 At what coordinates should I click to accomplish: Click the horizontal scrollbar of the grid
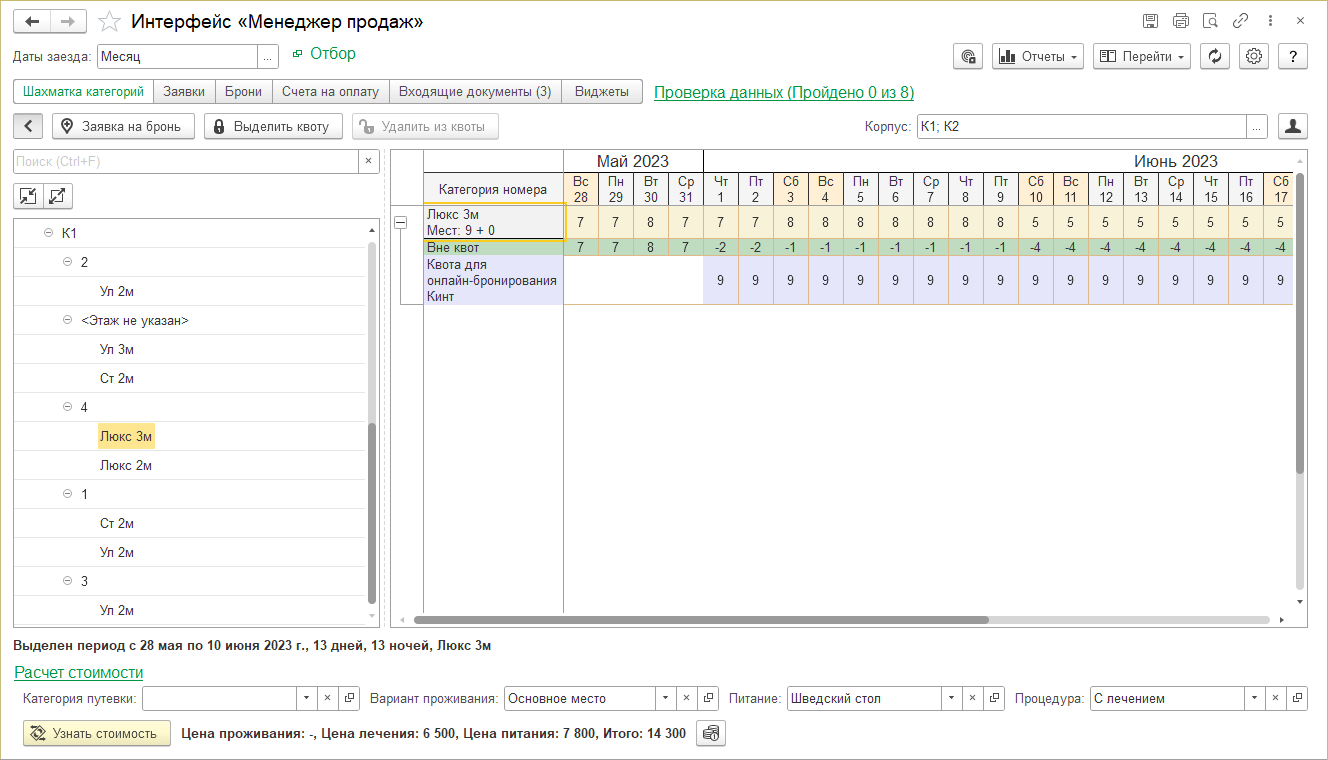[700, 620]
